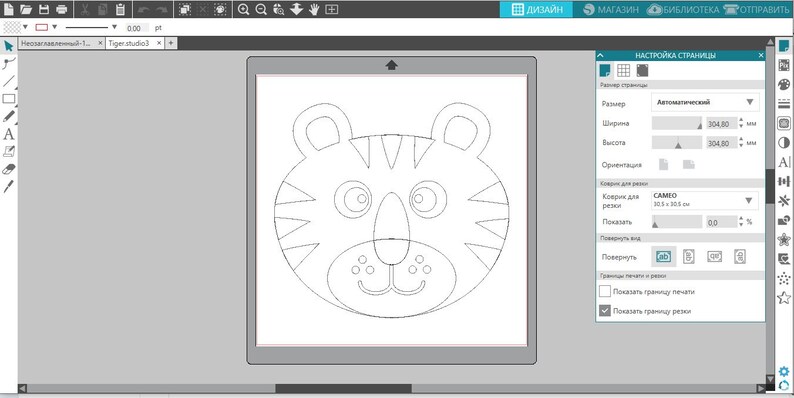Choose the Text tool letter A
The width and height of the screenshot is (794, 398).
(9, 134)
